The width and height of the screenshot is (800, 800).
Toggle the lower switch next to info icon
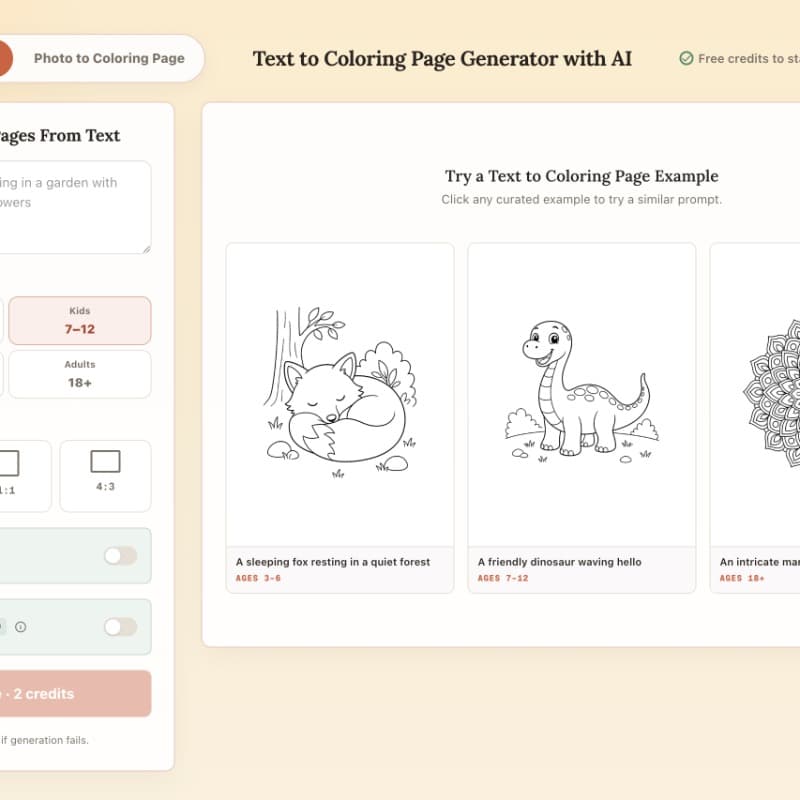tap(120, 627)
